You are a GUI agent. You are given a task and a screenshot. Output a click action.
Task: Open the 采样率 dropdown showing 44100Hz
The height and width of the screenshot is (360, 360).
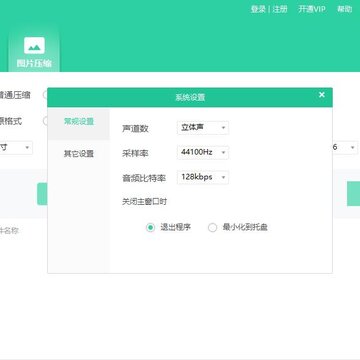[x=203, y=152]
